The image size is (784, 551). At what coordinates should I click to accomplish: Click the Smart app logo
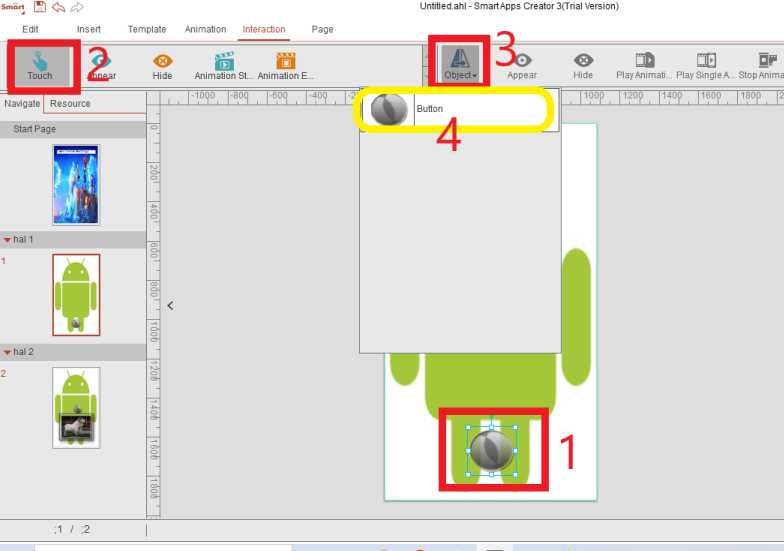(x=13, y=8)
